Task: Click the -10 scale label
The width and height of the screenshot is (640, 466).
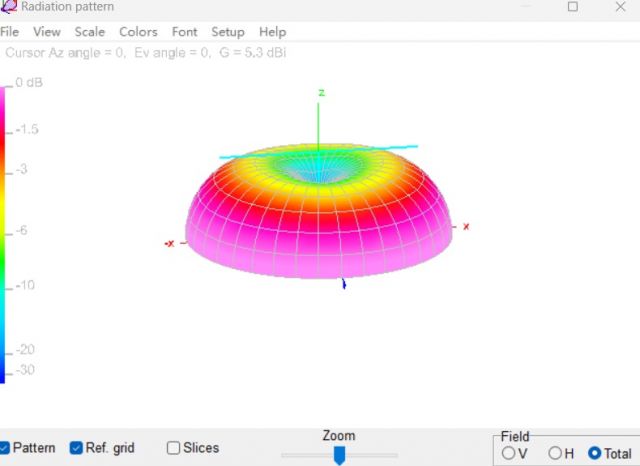Action: pyautogui.click(x=25, y=285)
